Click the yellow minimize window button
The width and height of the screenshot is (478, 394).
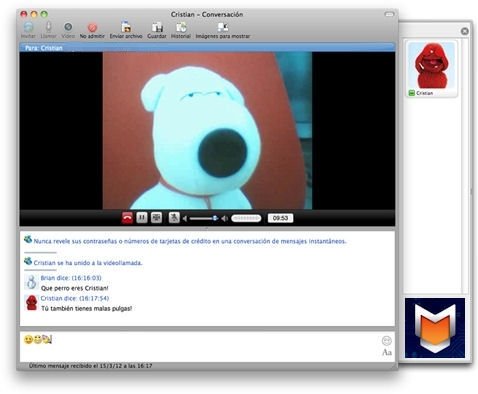click(x=34, y=14)
